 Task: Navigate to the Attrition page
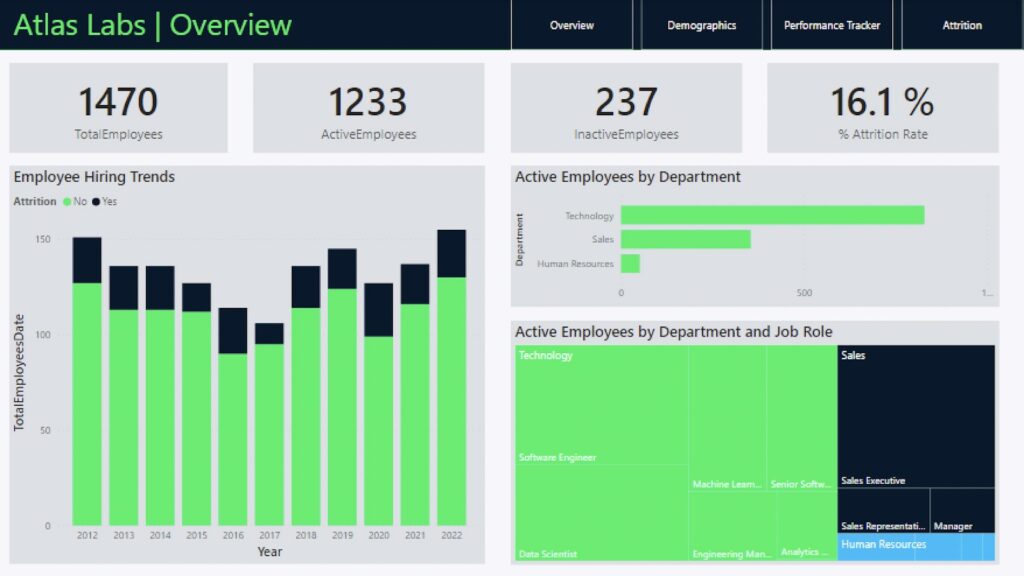pyautogui.click(x=960, y=25)
